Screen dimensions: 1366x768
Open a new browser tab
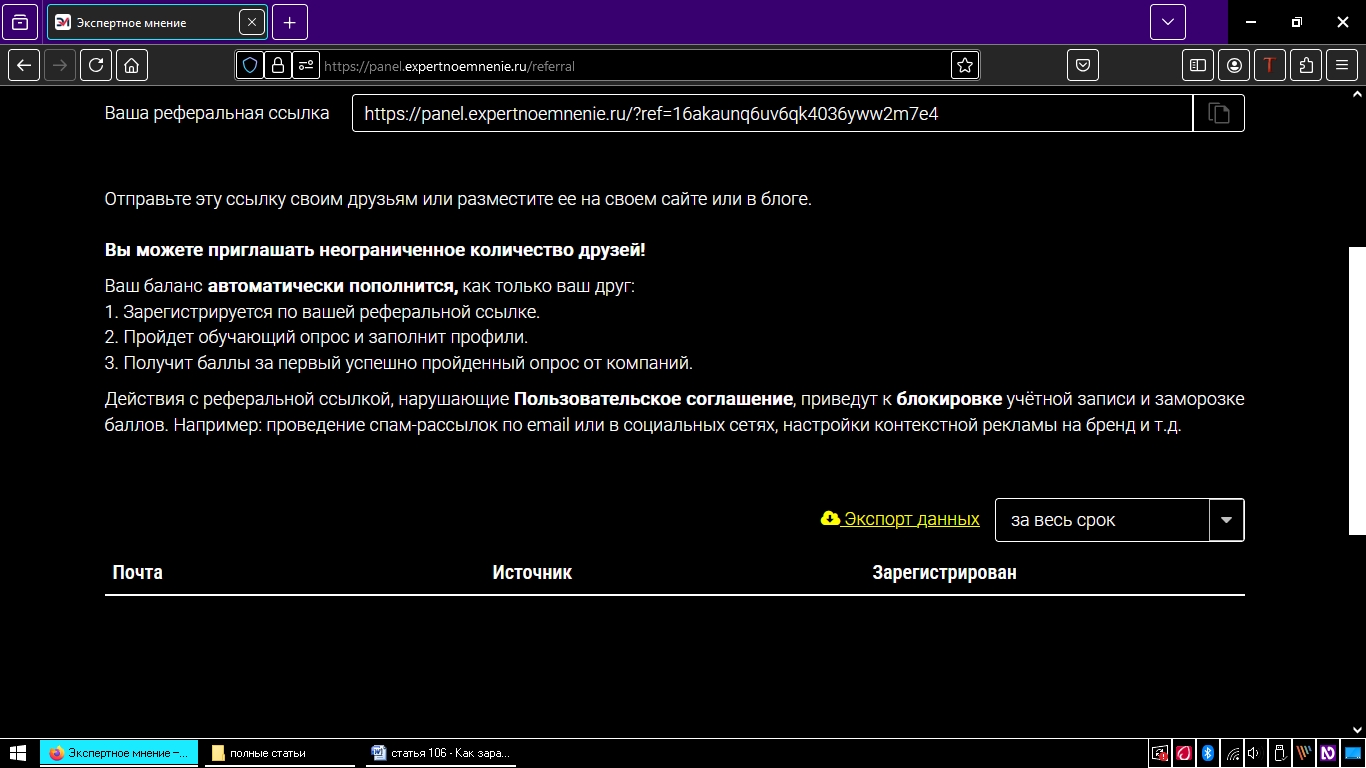tap(289, 22)
